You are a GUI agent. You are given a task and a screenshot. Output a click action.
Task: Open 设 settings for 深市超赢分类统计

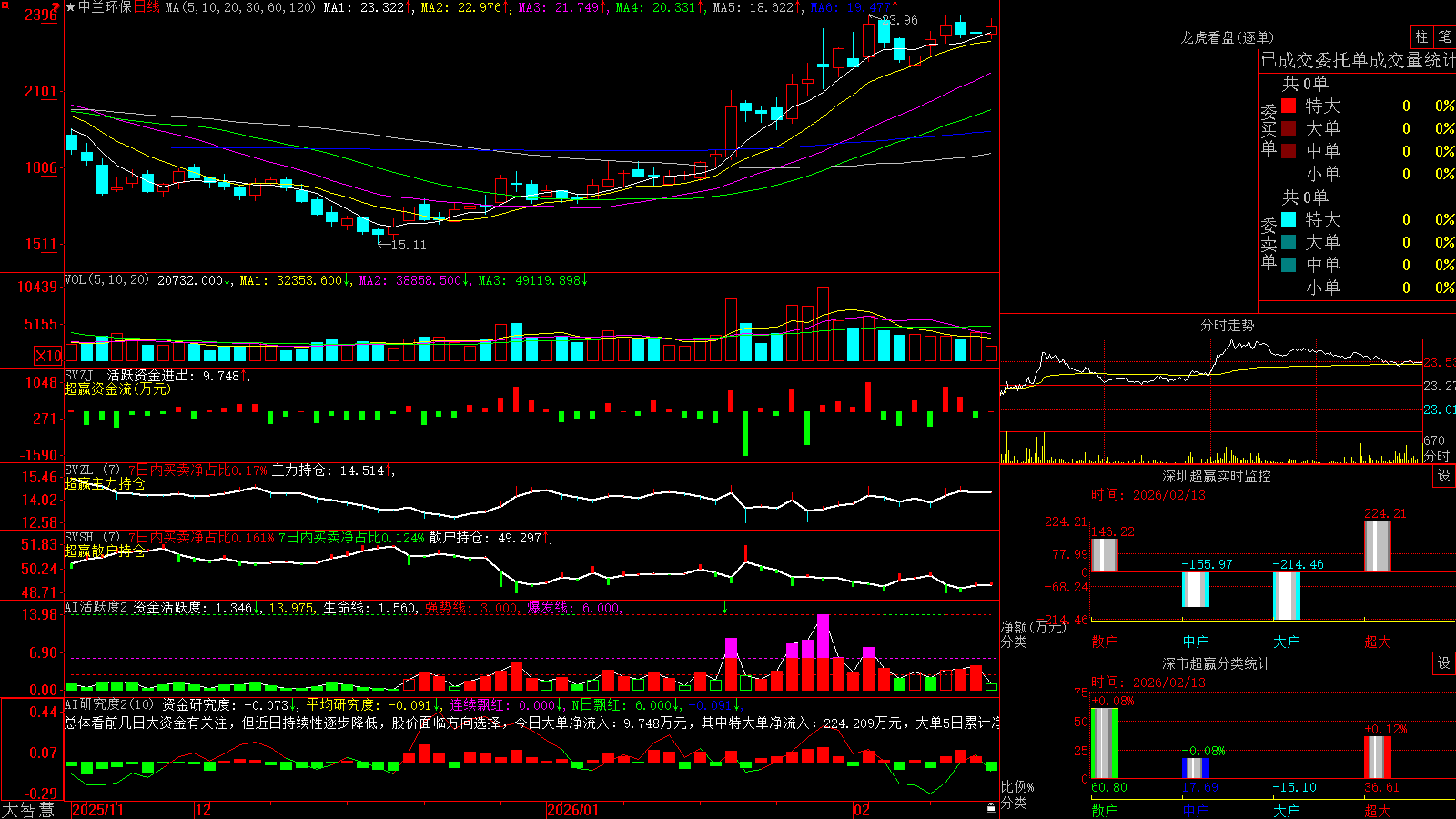click(1444, 663)
